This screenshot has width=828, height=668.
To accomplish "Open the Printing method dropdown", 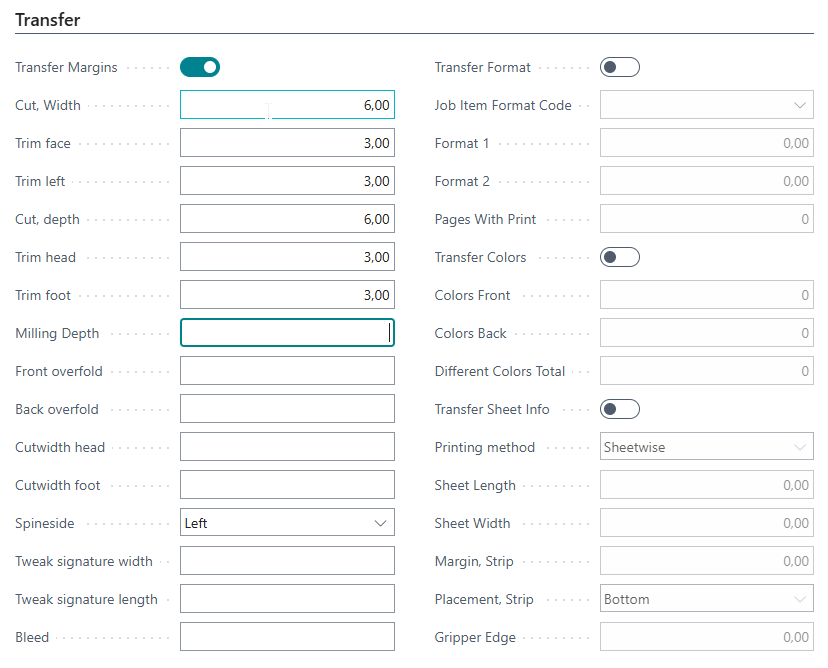I will pyautogui.click(x=706, y=447).
